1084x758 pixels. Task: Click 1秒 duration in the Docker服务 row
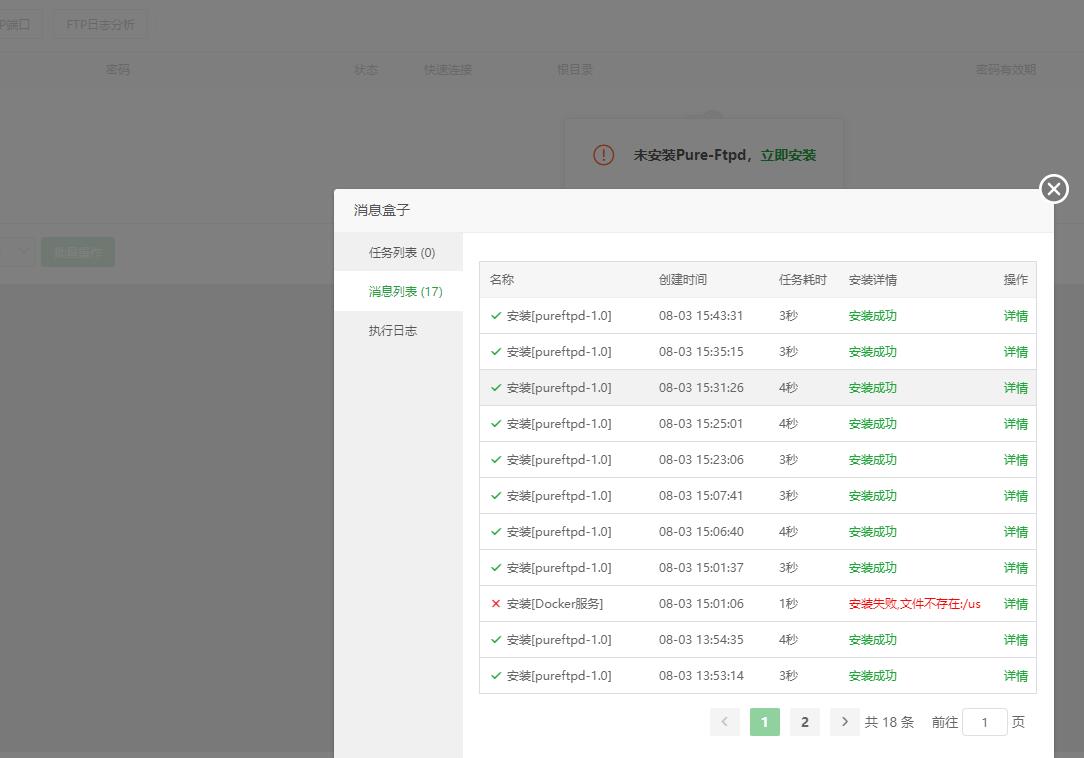(x=788, y=604)
